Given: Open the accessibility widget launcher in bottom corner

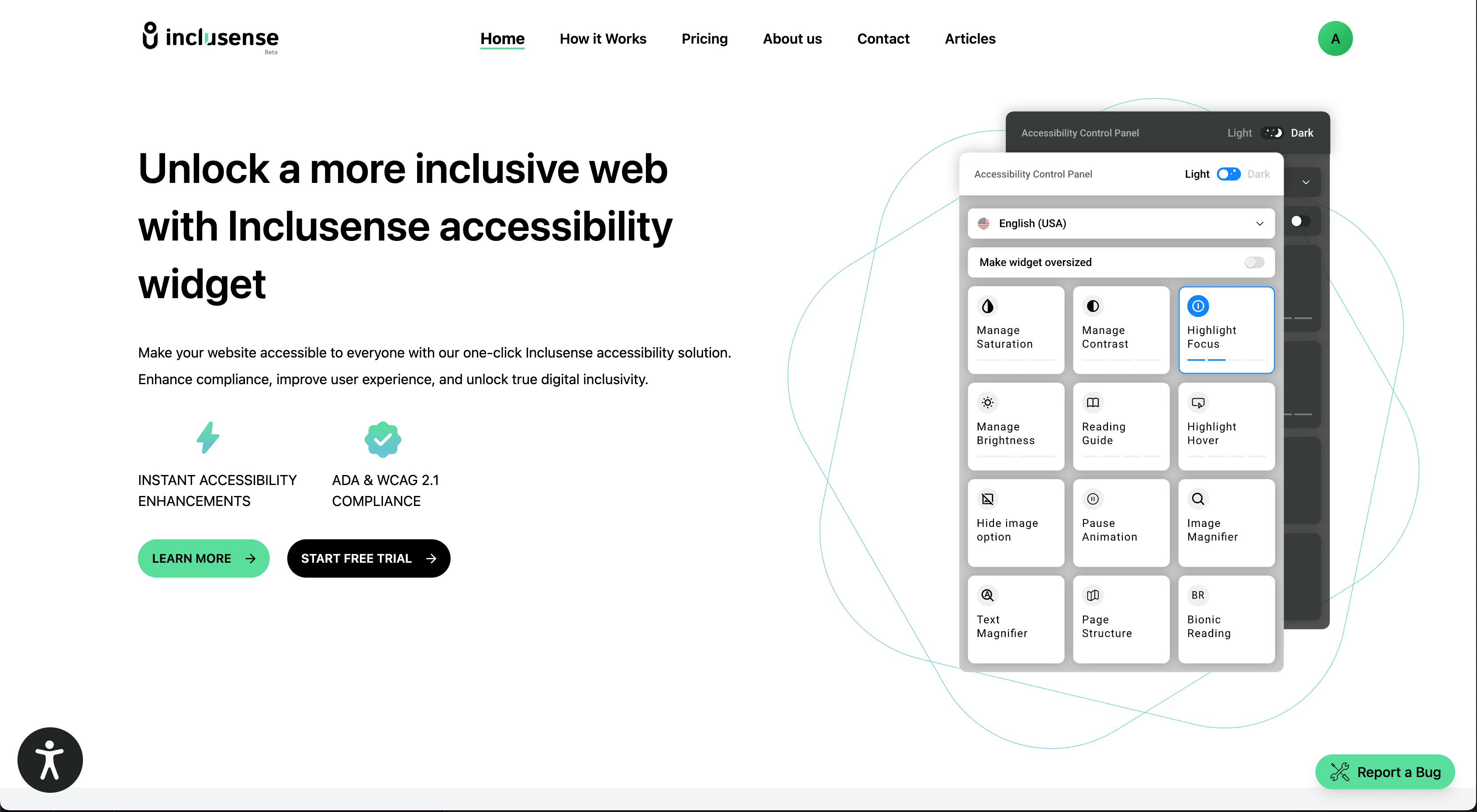Looking at the screenshot, I should pyautogui.click(x=50, y=760).
